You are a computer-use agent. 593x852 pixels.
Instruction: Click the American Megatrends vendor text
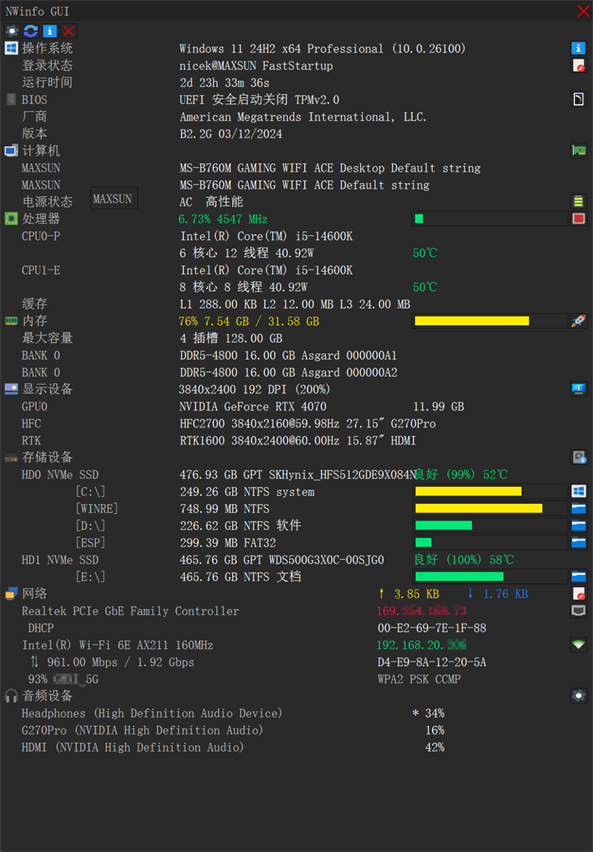(303, 117)
